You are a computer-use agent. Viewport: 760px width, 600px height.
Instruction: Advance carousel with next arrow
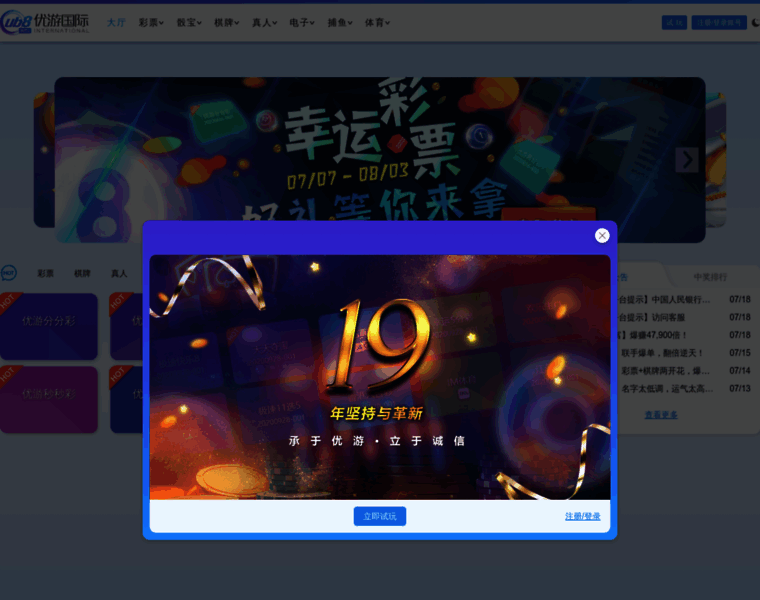coord(687,160)
